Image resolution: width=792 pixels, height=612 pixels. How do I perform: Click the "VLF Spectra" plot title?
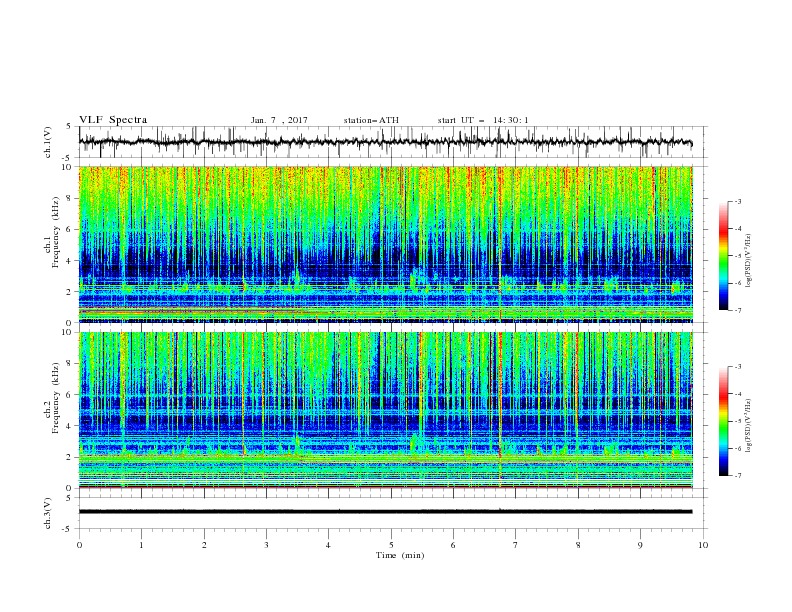click(x=113, y=120)
